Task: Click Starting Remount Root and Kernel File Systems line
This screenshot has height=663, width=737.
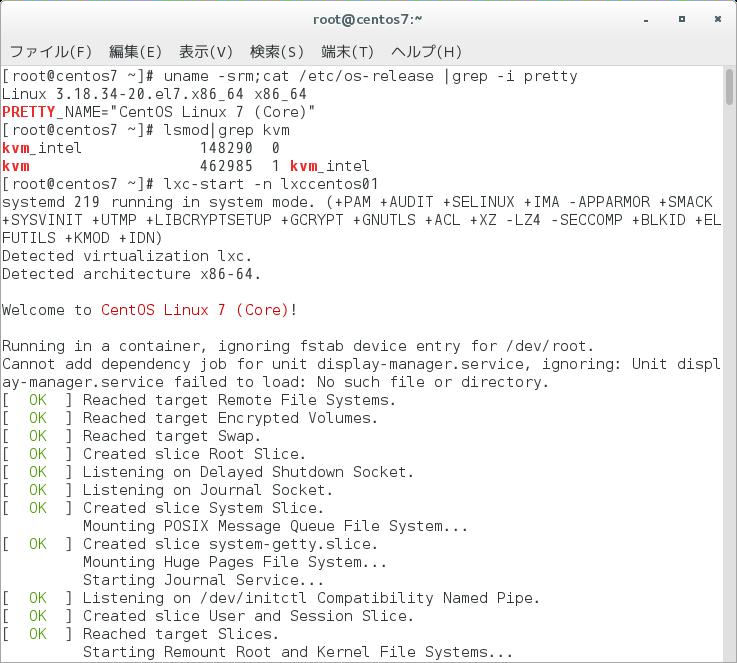Action: coord(298,652)
